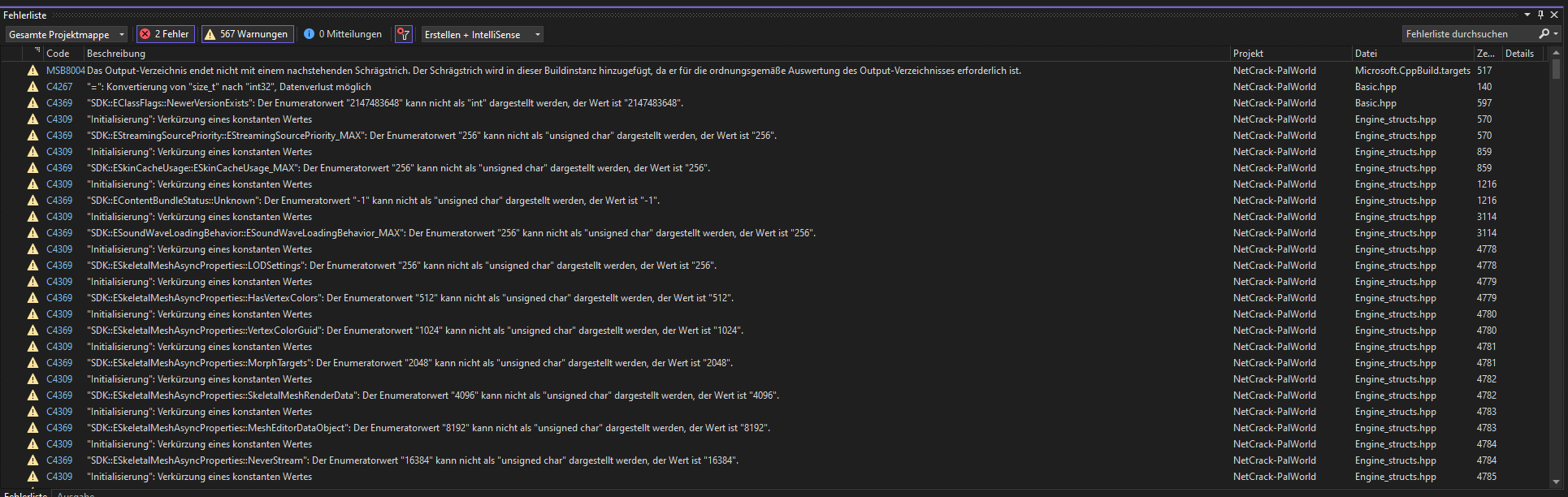Open the Erstellen + IntelliSense source dropdown
Image resolution: width=1568 pixels, height=497 pixels.
[x=482, y=34]
